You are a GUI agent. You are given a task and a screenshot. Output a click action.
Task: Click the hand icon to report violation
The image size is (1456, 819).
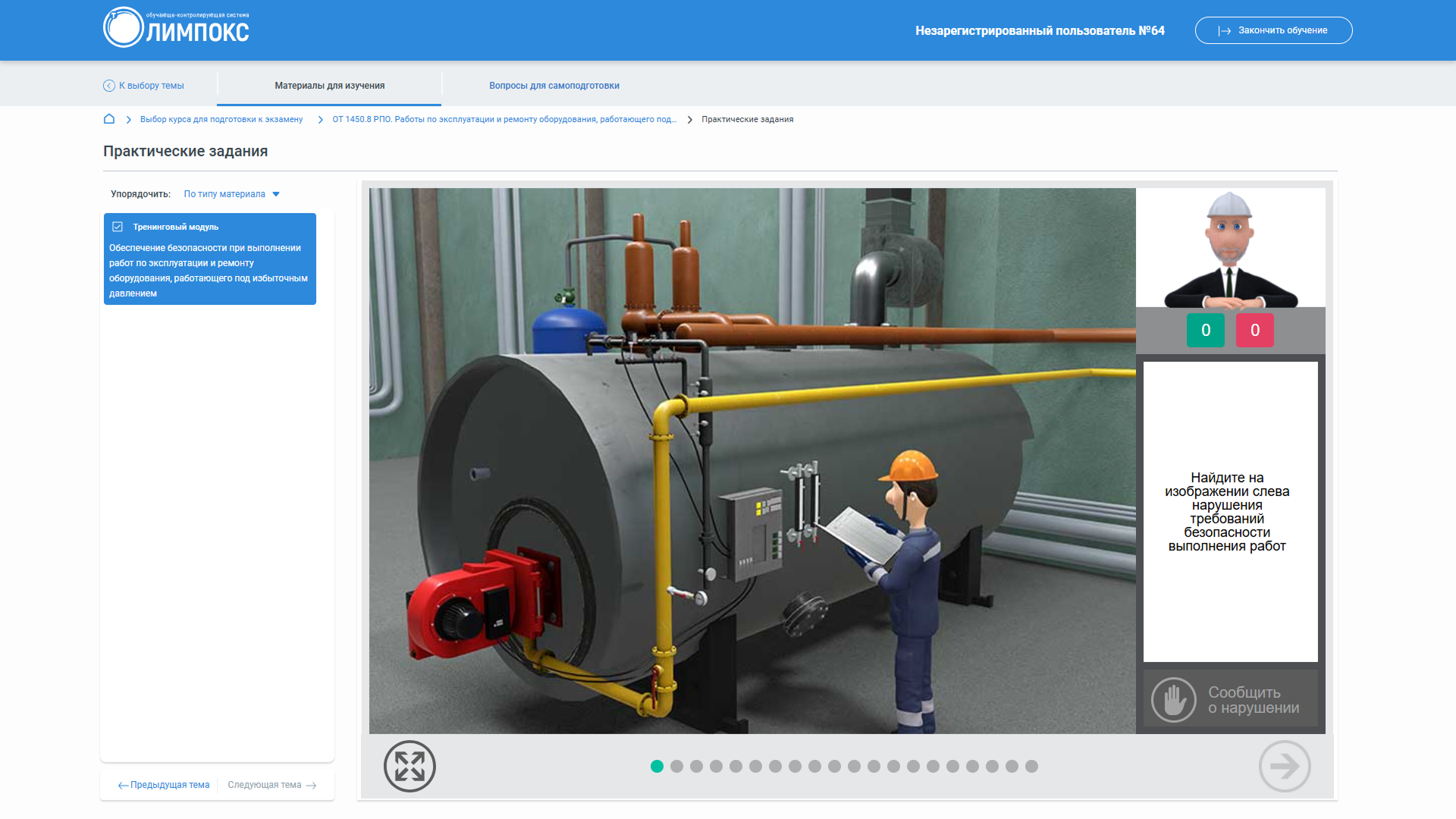[1173, 699]
